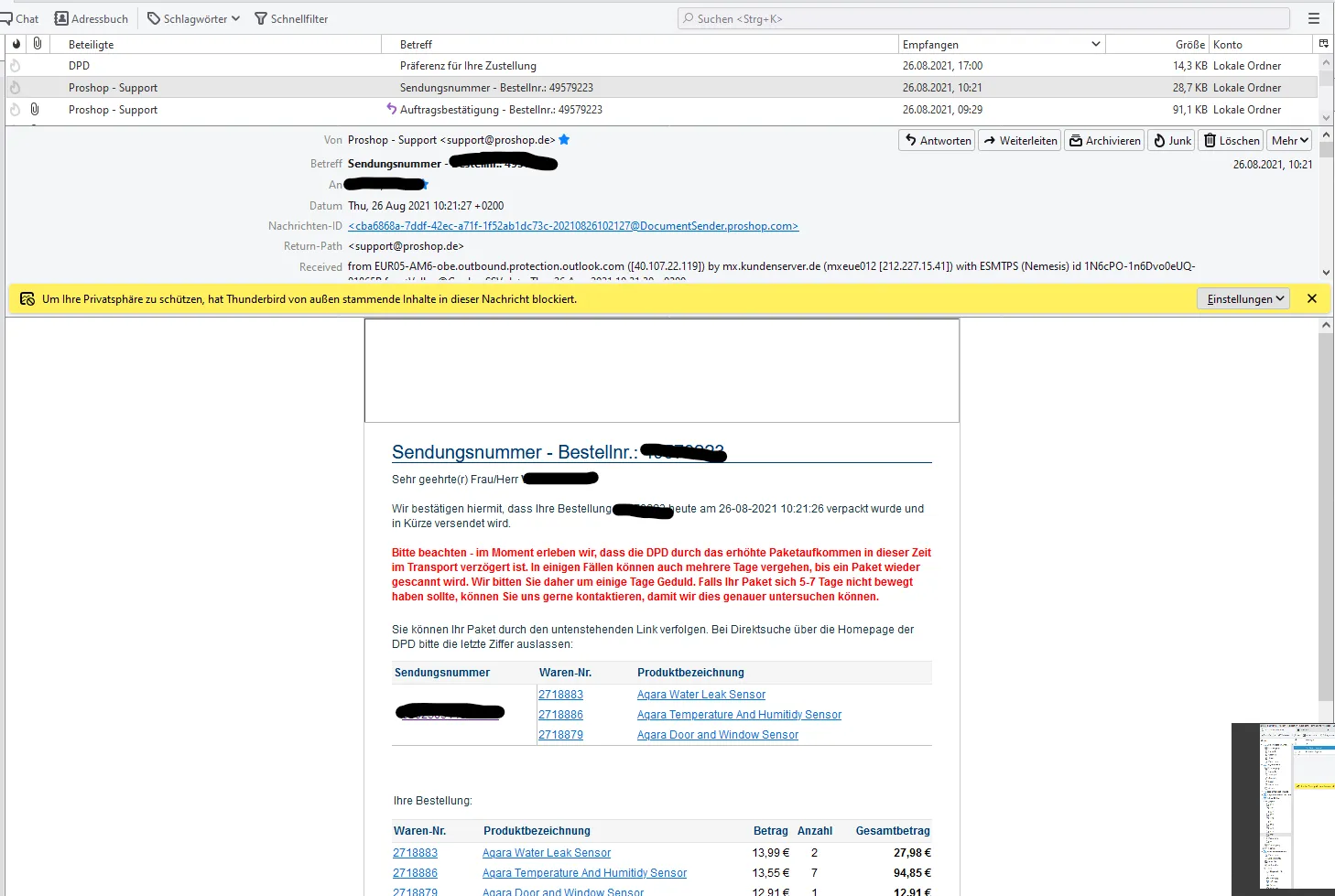Open Aqara Temperature And Humidity Sensor shipment link
Screen dimensions: 1335x896
pos(739,715)
